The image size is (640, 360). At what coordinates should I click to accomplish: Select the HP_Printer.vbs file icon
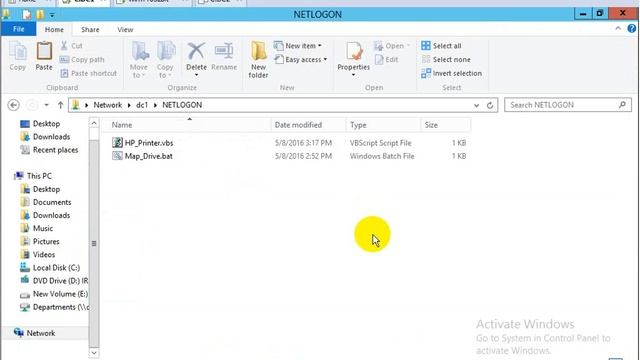click(x=117, y=142)
